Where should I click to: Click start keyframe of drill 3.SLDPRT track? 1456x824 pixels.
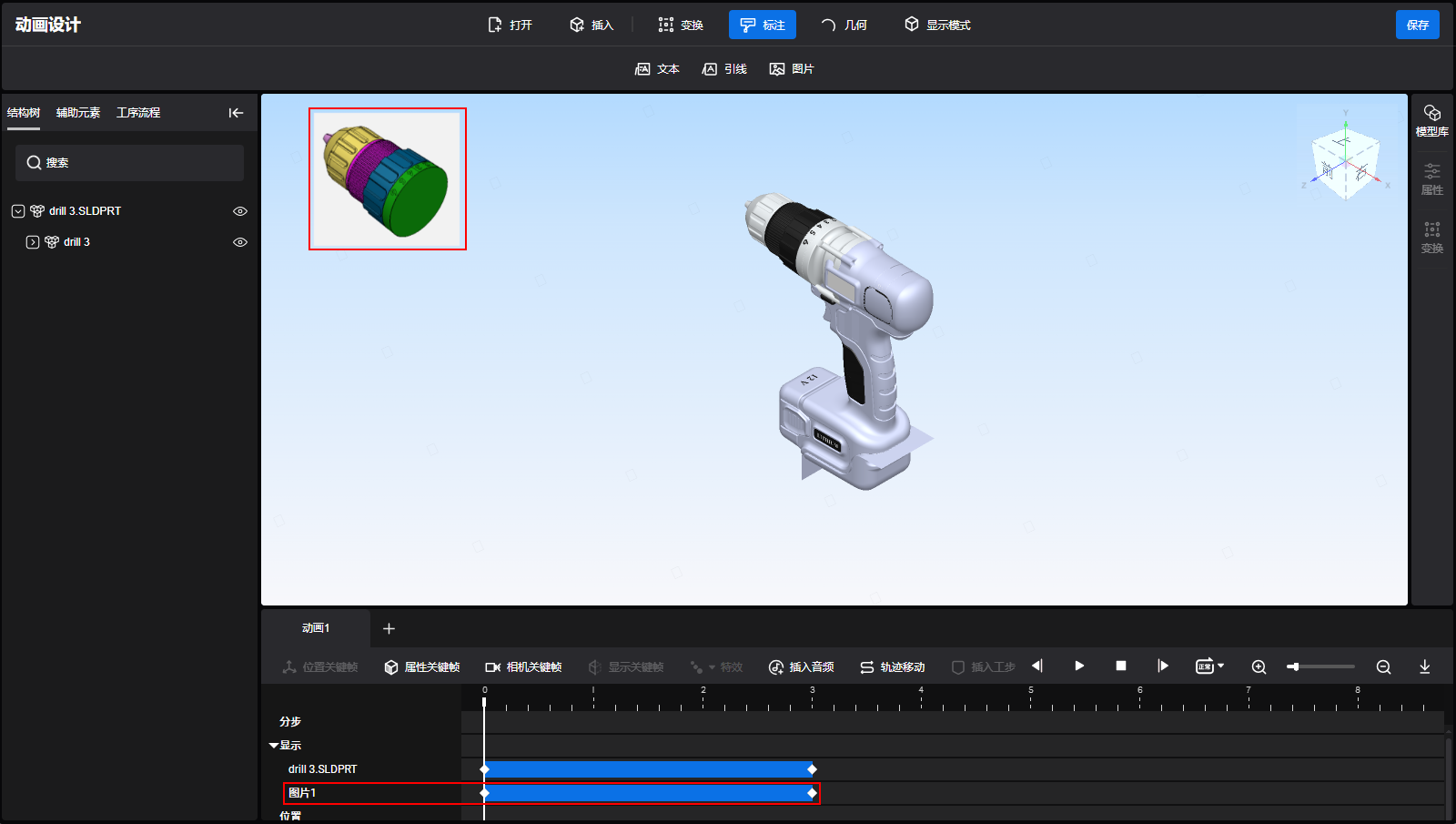[x=484, y=769]
